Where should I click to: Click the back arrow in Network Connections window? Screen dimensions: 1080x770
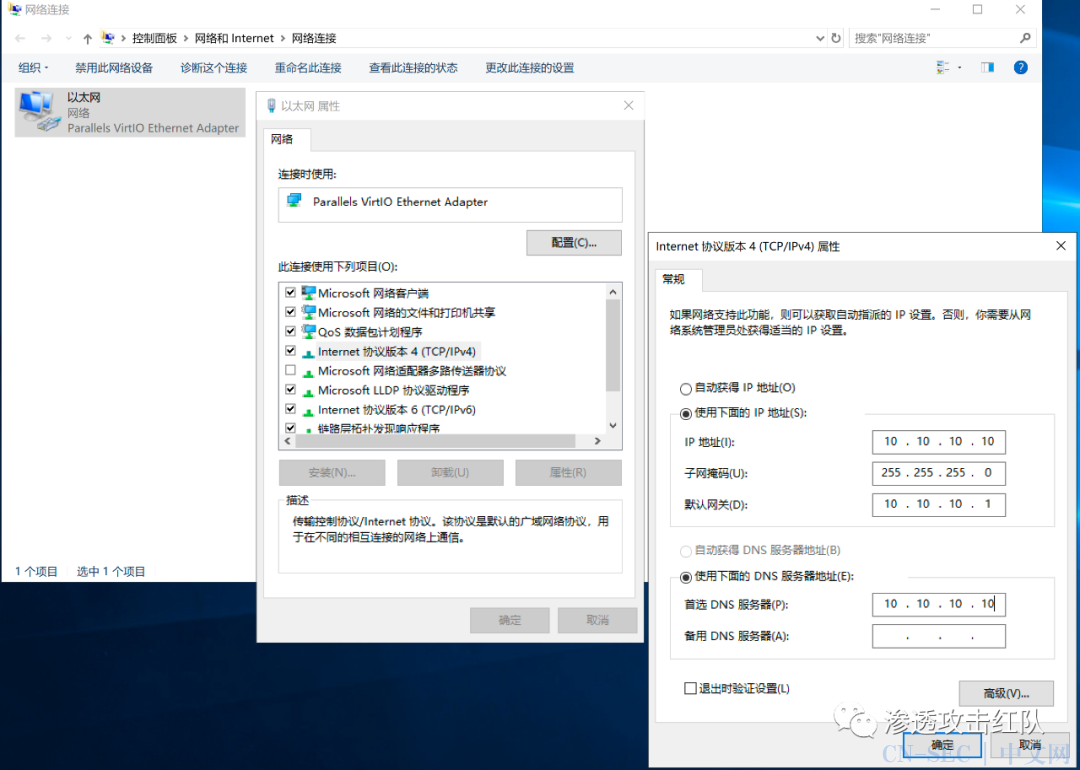point(20,39)
